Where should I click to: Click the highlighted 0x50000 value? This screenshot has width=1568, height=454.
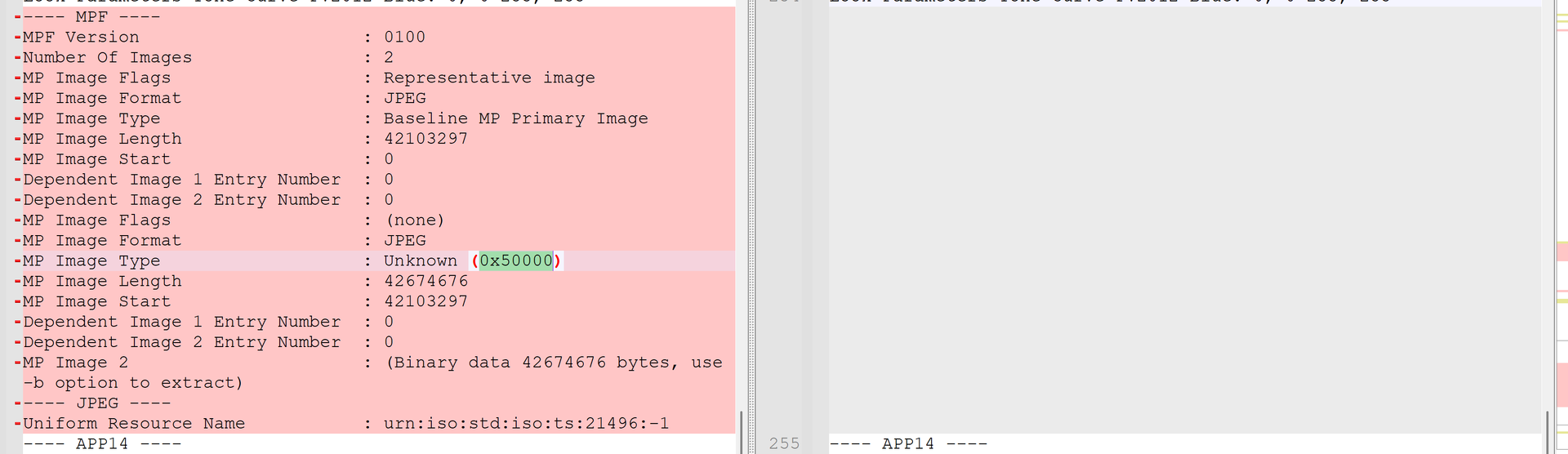click(x=515, y=261)
